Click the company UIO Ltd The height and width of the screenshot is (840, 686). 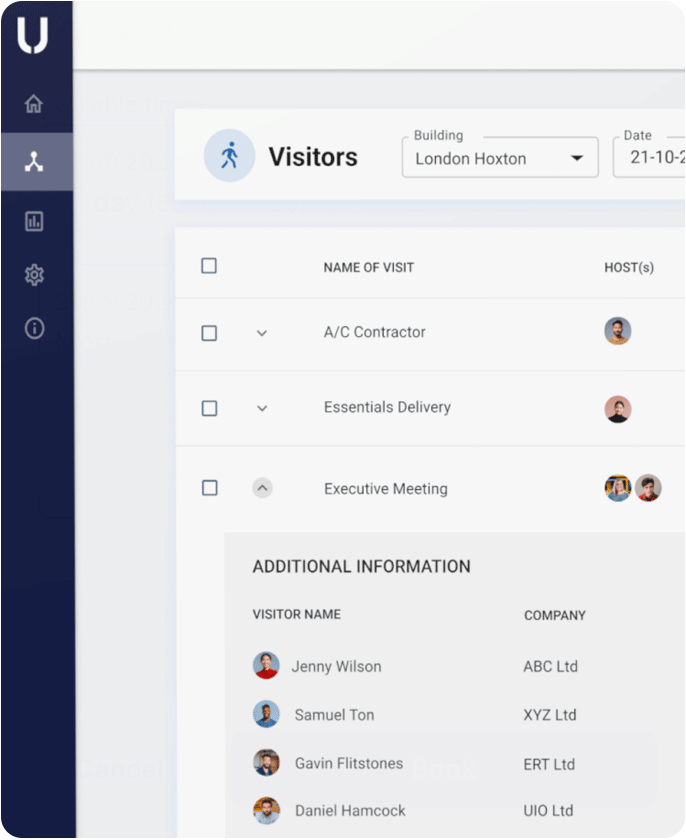point(548,811)
